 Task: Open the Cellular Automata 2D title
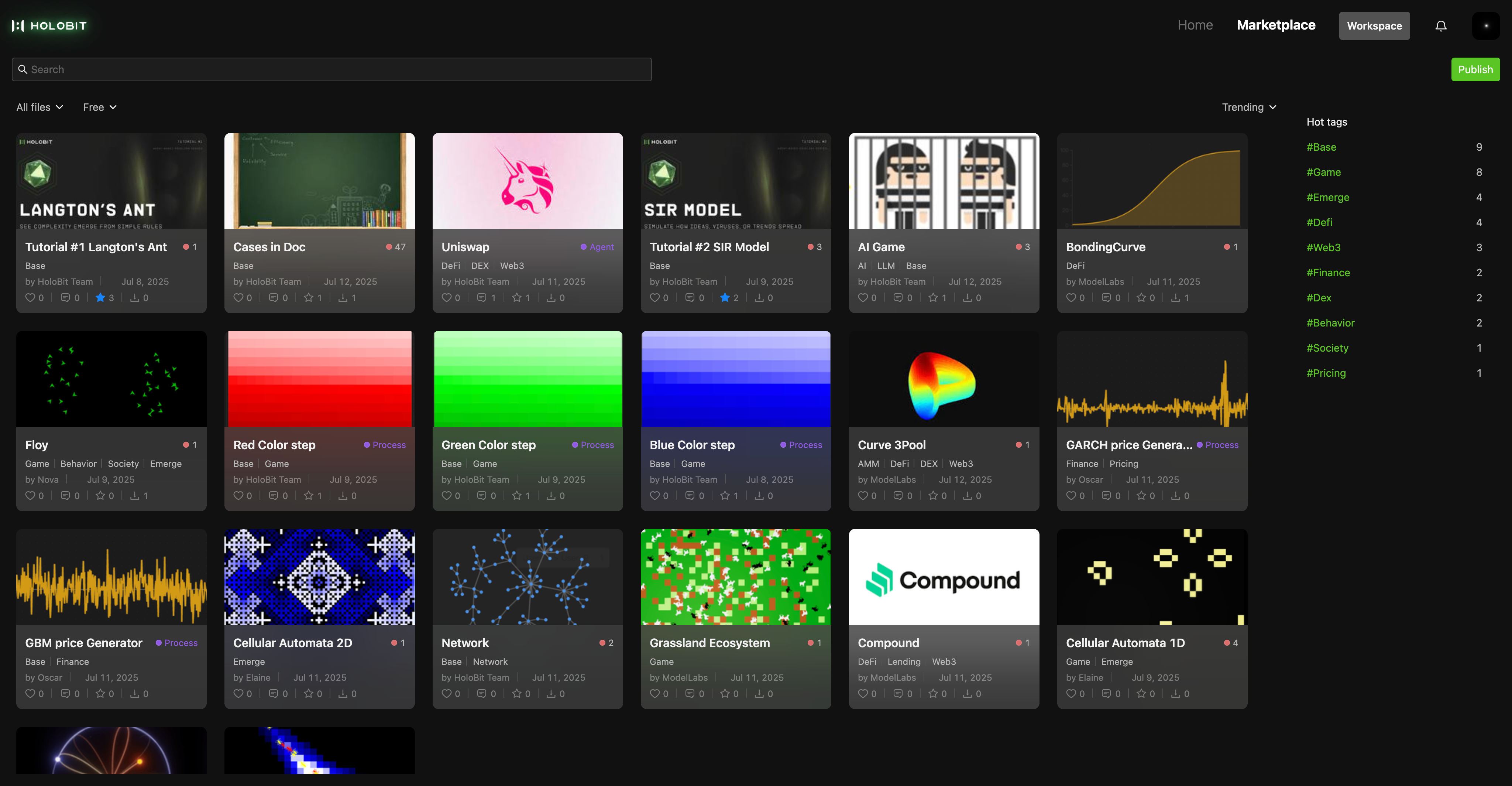[292, 643]
